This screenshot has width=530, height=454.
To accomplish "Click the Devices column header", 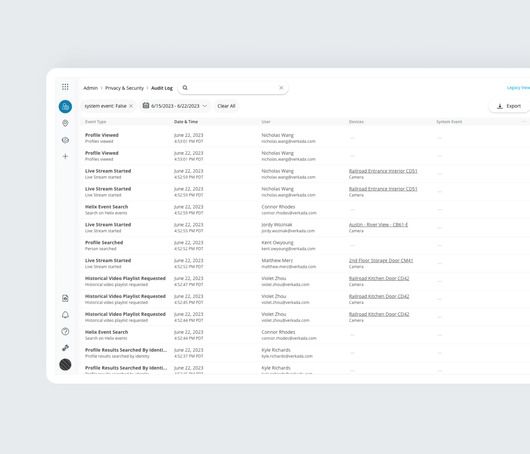I will [356, 122].
